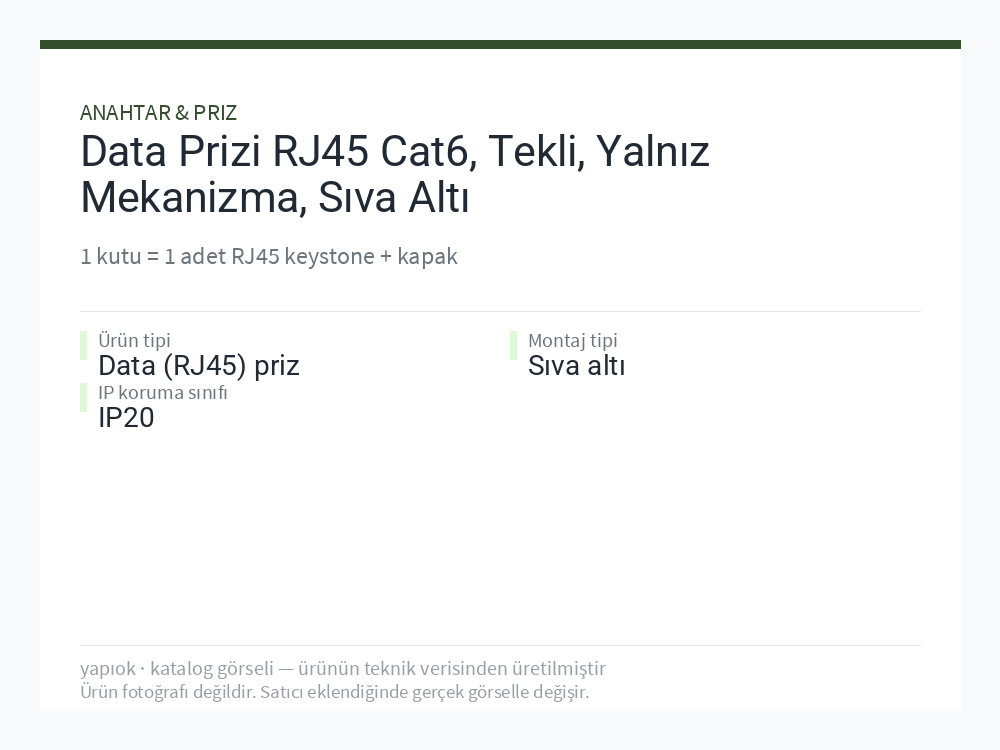Screen dimensions: 1000x750
Task: Select the Sıva altı value
Action: click(x=577, y=365)
